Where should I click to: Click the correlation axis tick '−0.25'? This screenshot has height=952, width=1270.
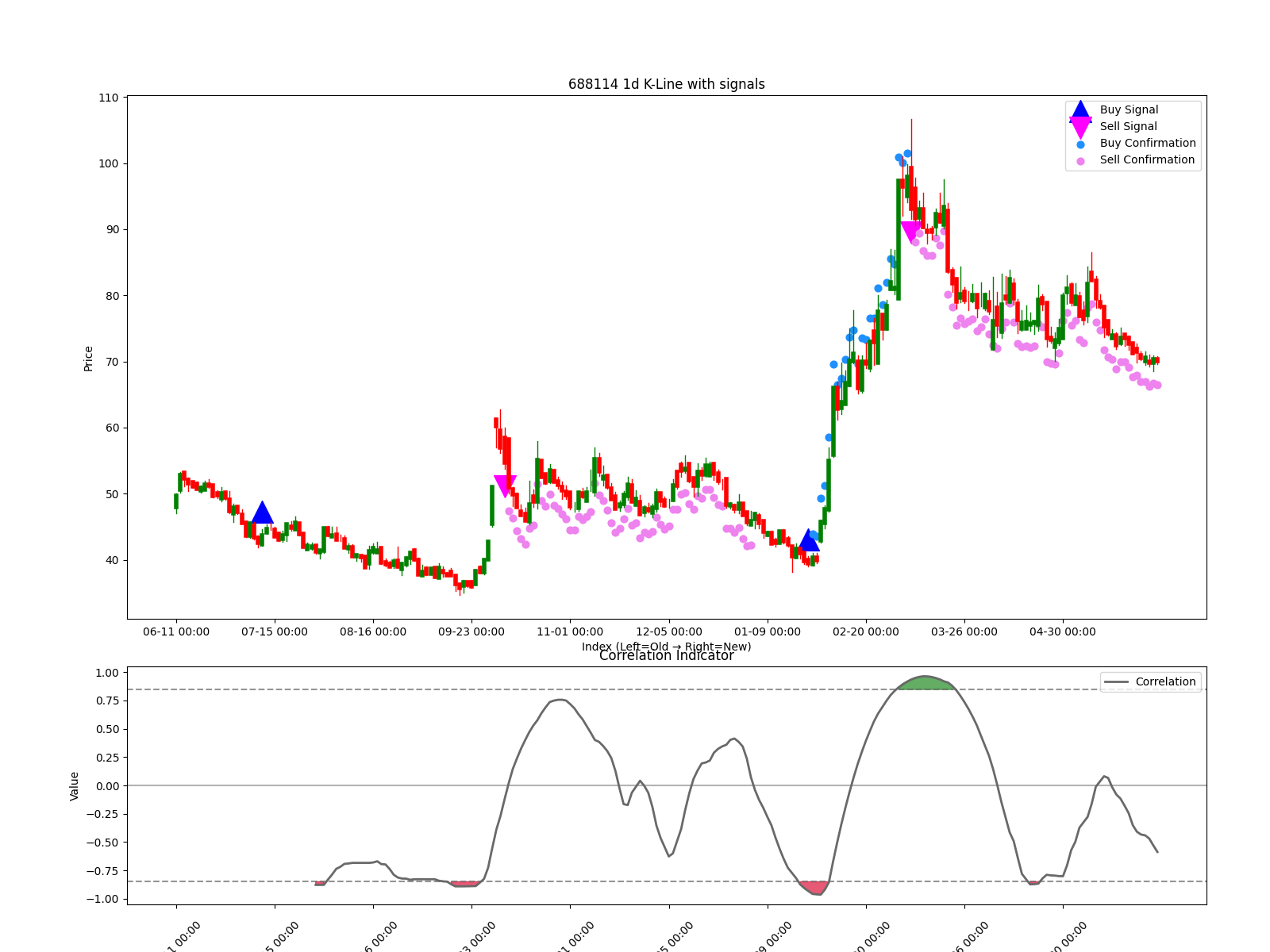click(102, 815)
